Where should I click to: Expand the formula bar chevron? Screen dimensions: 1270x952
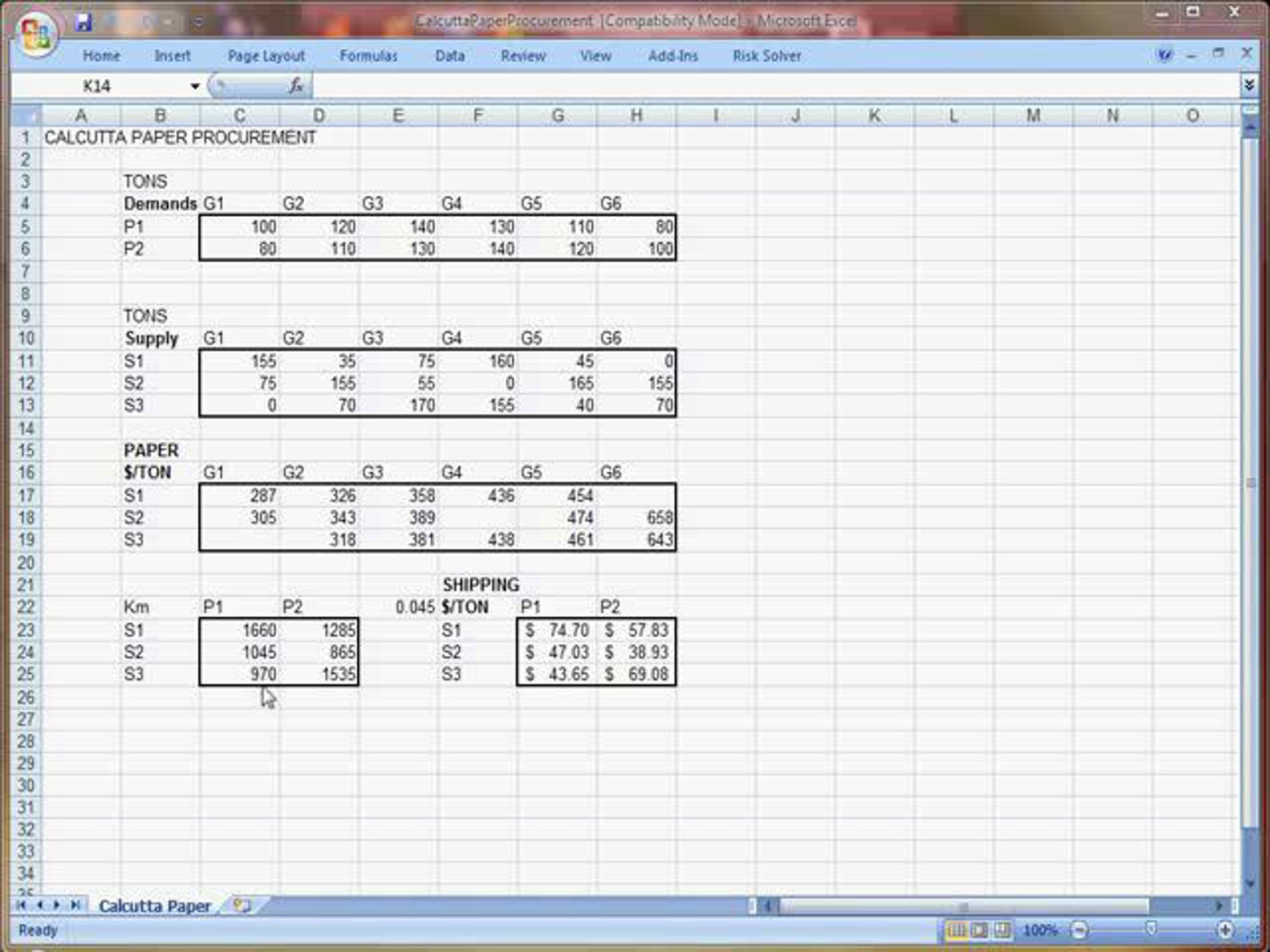1249,86
